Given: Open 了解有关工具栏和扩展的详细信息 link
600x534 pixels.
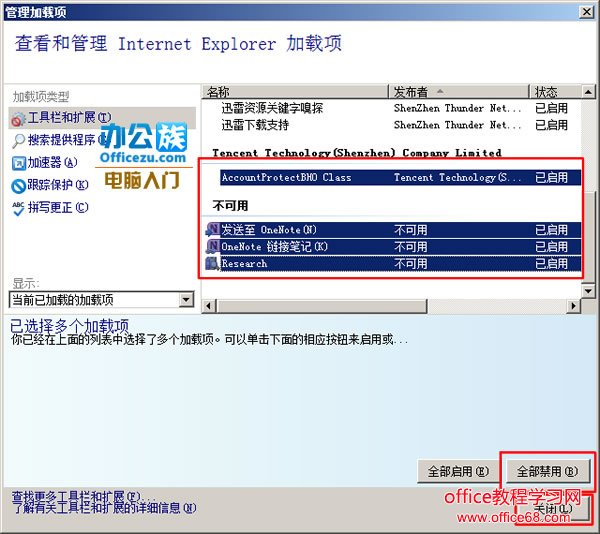Looking at the screenshot, I should coord(104,508).
